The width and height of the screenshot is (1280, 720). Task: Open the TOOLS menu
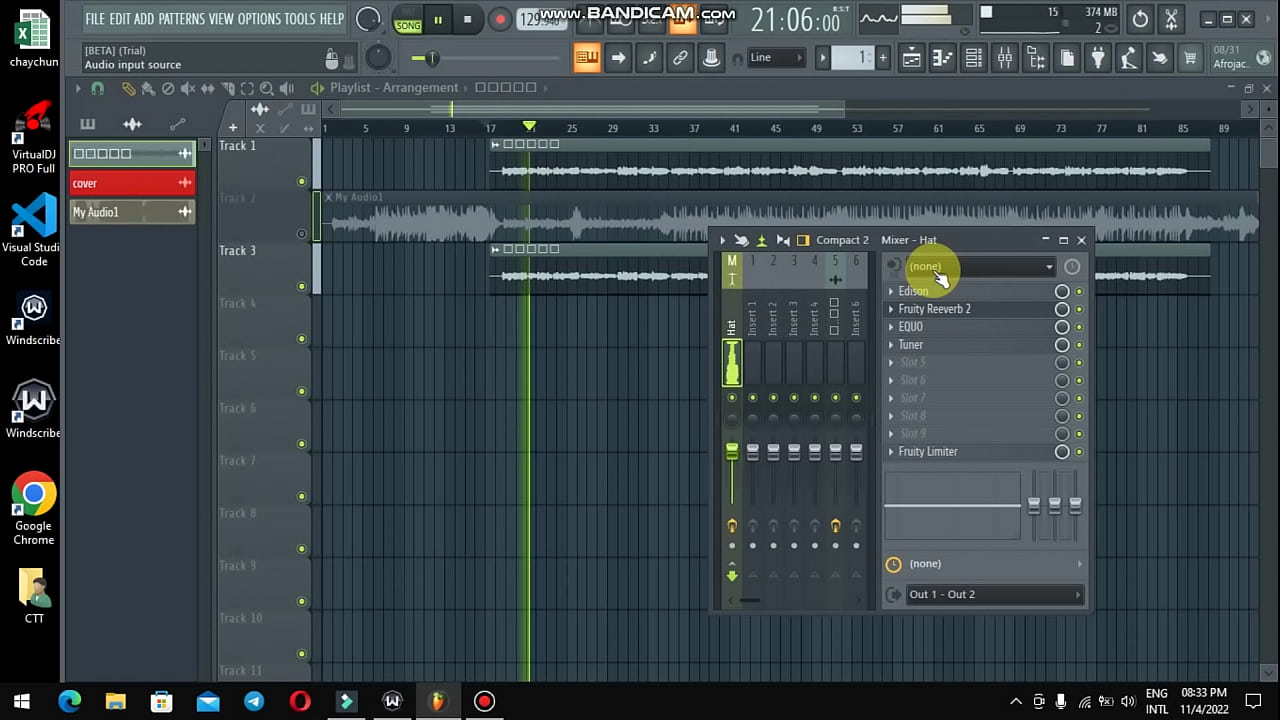point(298,19)
